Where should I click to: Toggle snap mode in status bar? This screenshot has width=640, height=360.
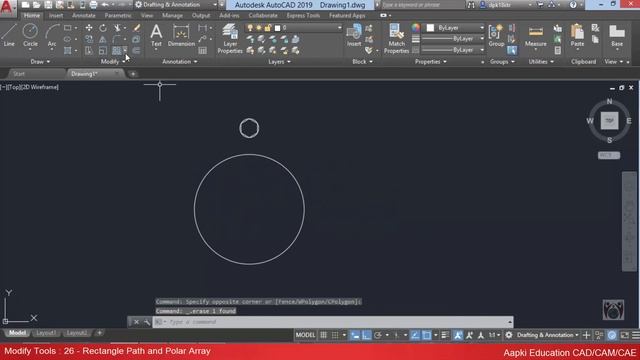click(335, 335)
